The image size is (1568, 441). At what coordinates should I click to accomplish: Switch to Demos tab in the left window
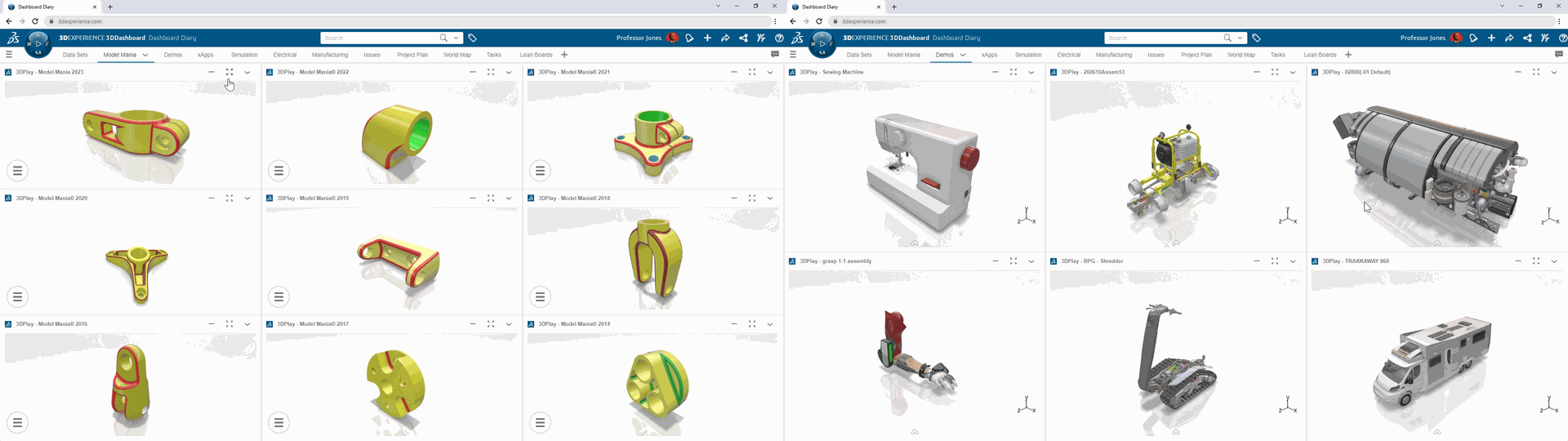173,55
